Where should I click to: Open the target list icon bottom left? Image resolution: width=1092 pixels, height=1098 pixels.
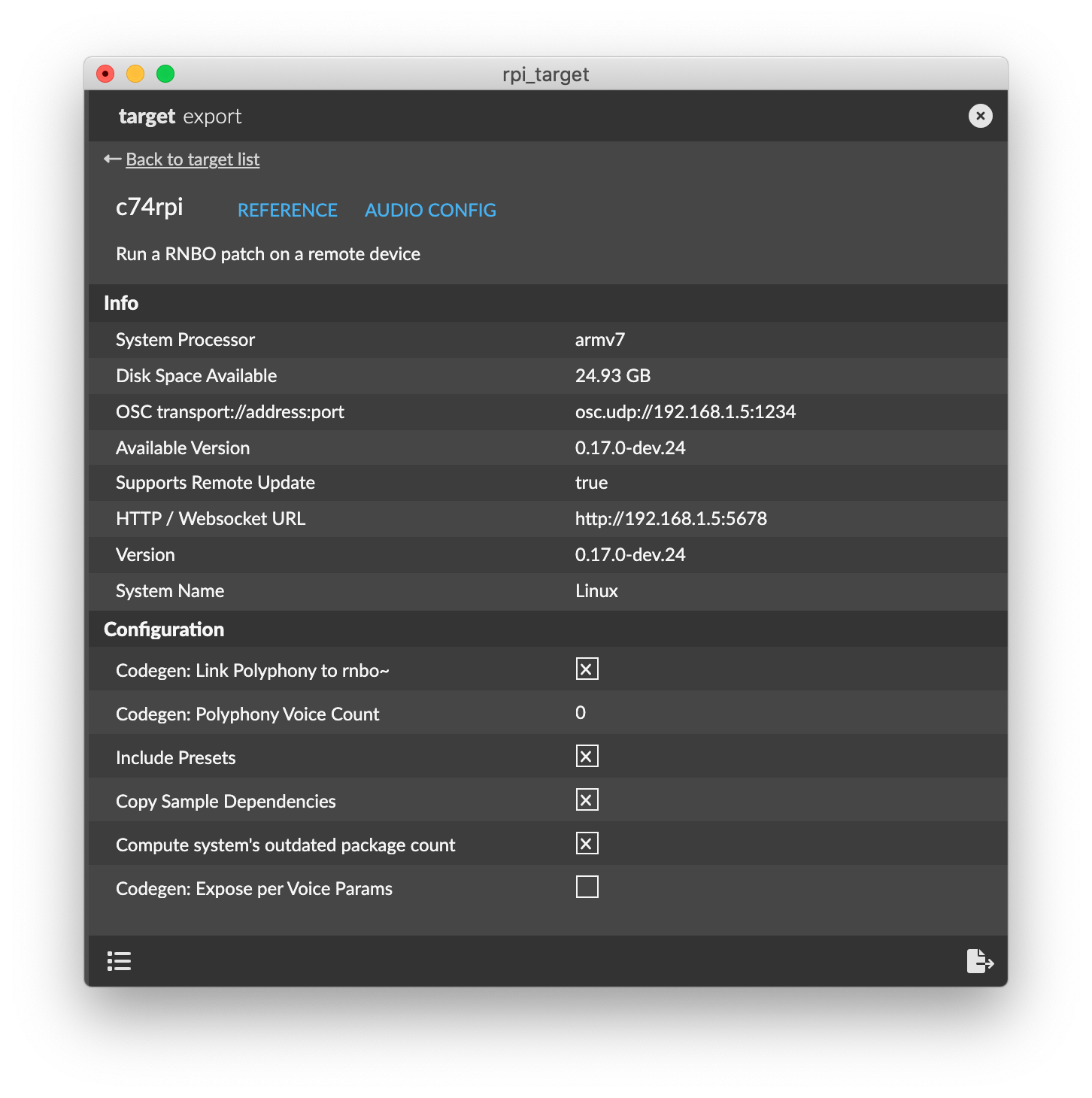click(x=120, y=960)
